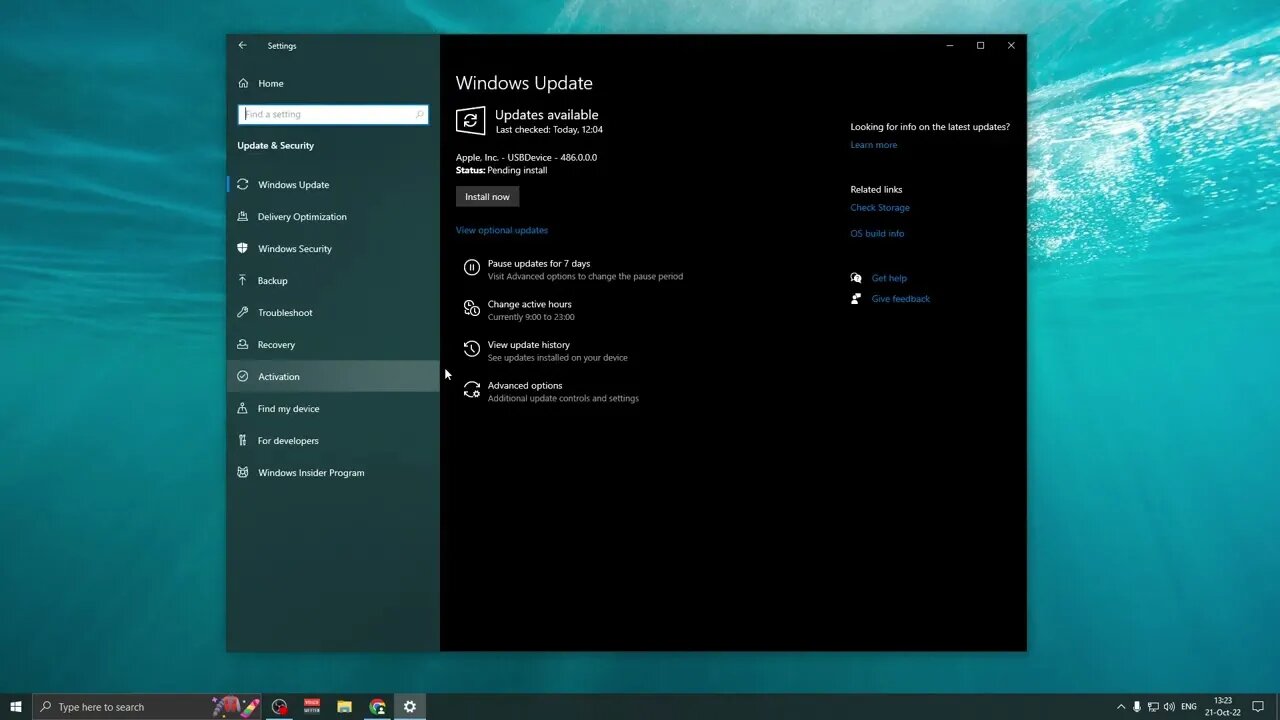The image size is (1280, 720).
Task: Click the search magnifier in Find a setting
Action: tap(419, 114)
